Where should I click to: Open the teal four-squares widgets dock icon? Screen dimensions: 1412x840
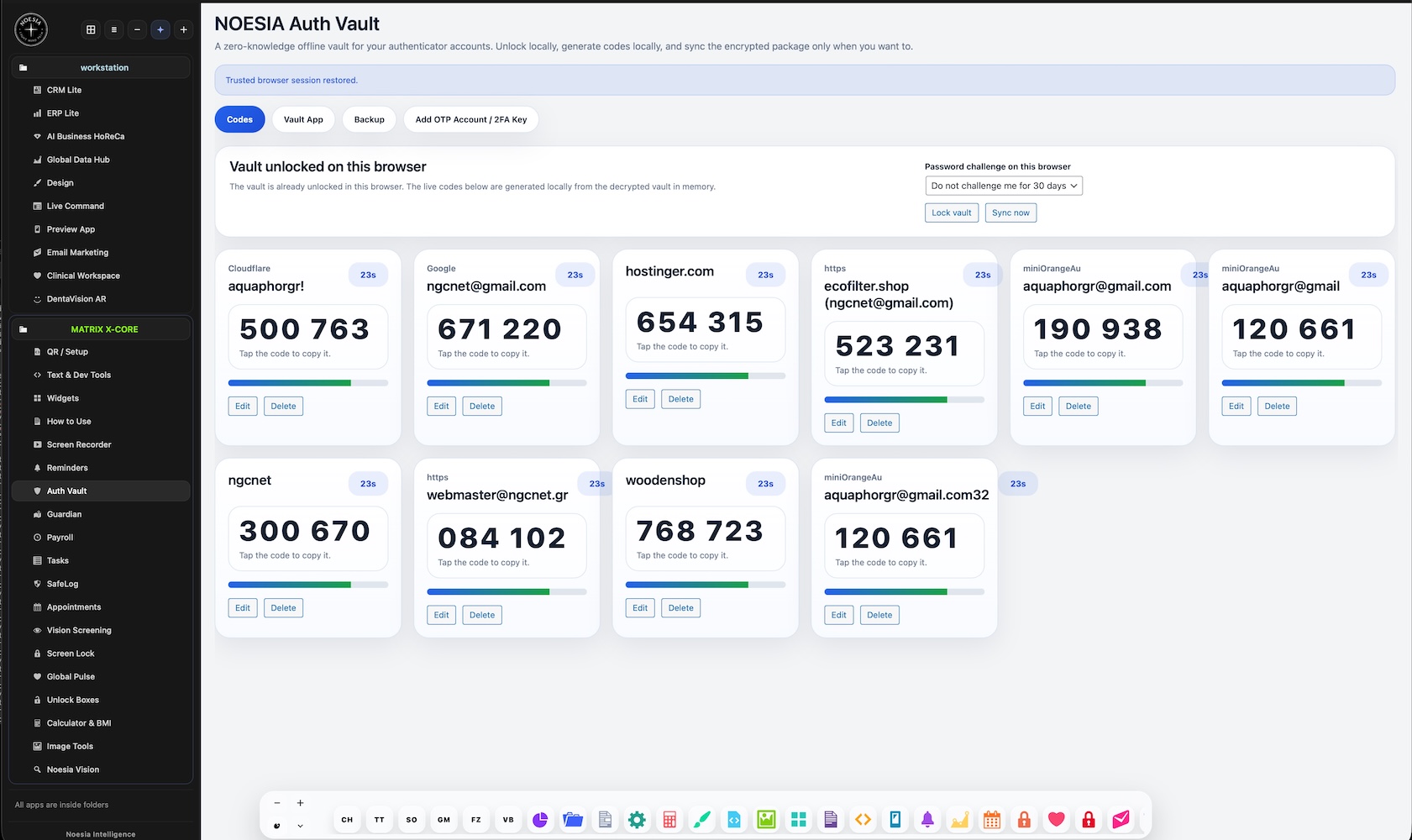coord(798,819)
